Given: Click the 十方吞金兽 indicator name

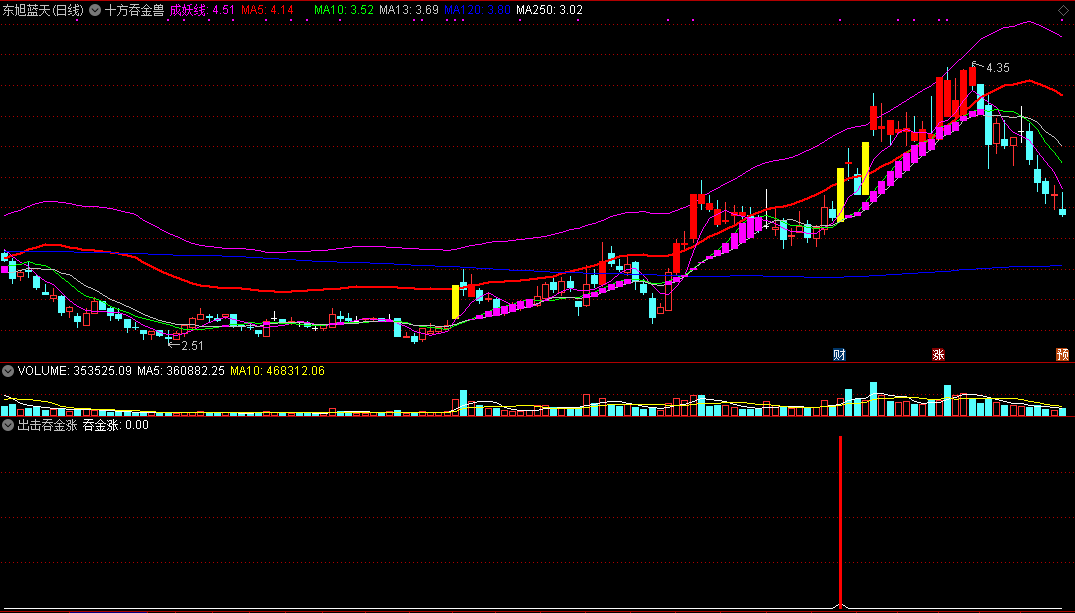Looking at the screenshot, I should click(x=134, y=10).
